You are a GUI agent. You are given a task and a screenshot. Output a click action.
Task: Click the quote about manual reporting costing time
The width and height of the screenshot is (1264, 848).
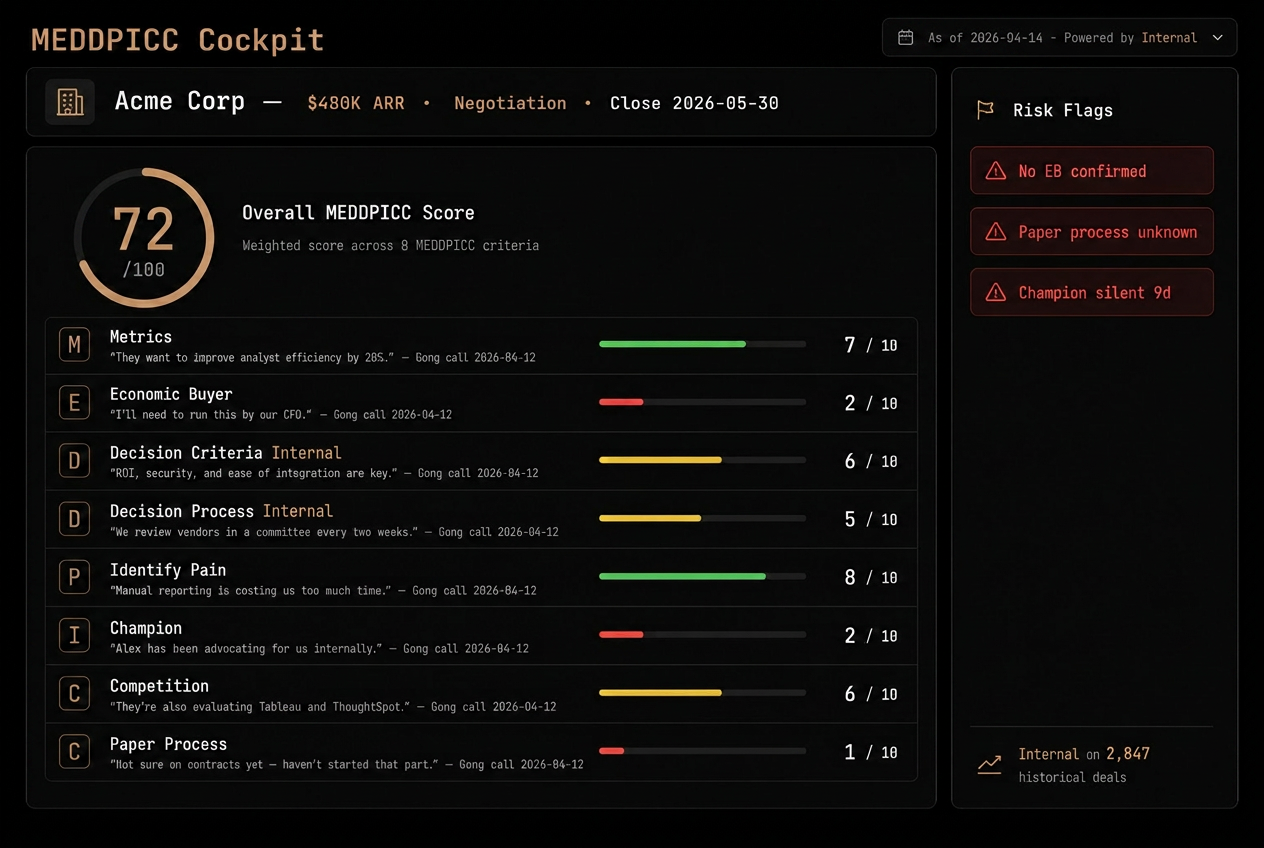tap(323, 591)
